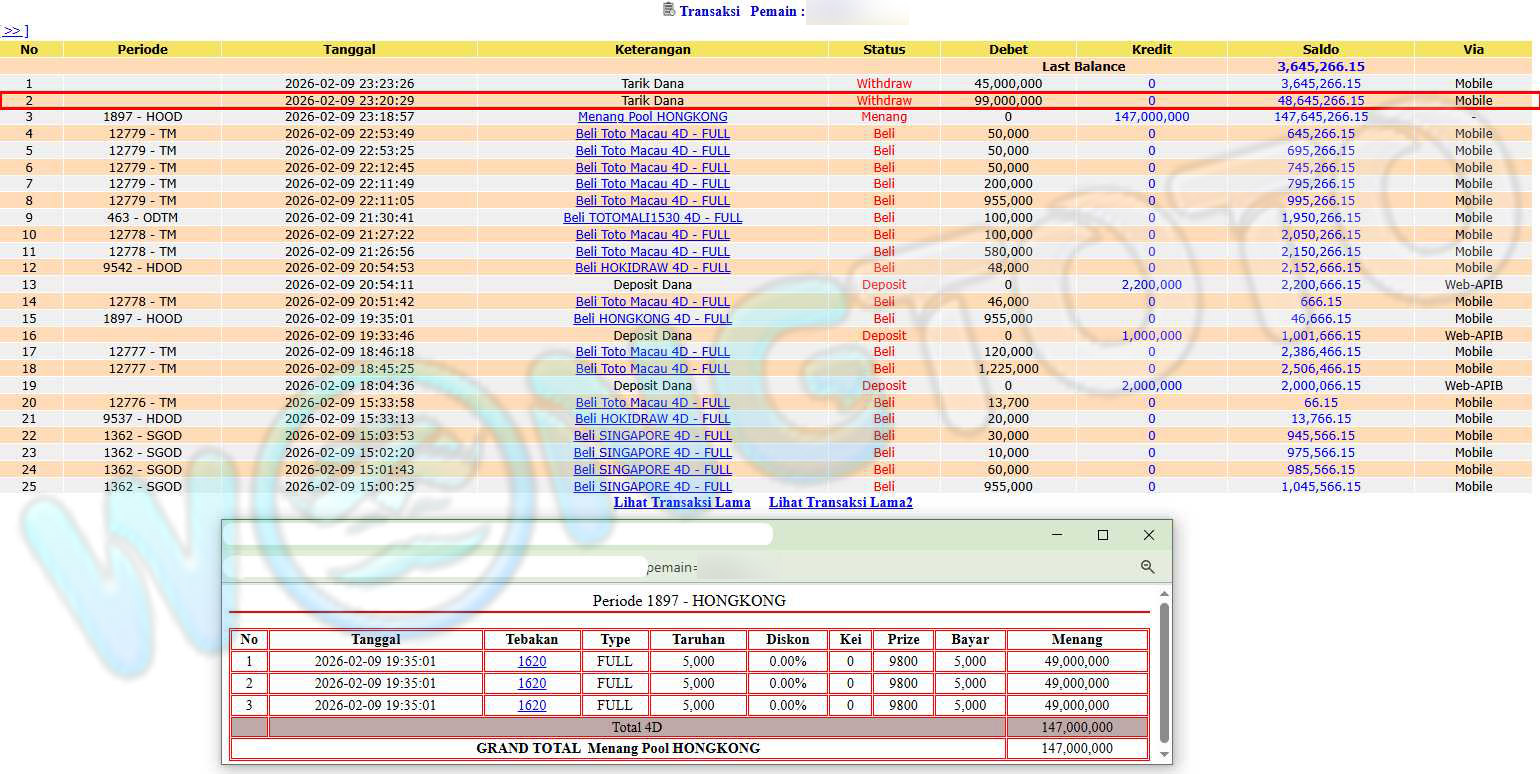
Task: Click the magnifier zoom icon in popup
Action: point(1147,567)
